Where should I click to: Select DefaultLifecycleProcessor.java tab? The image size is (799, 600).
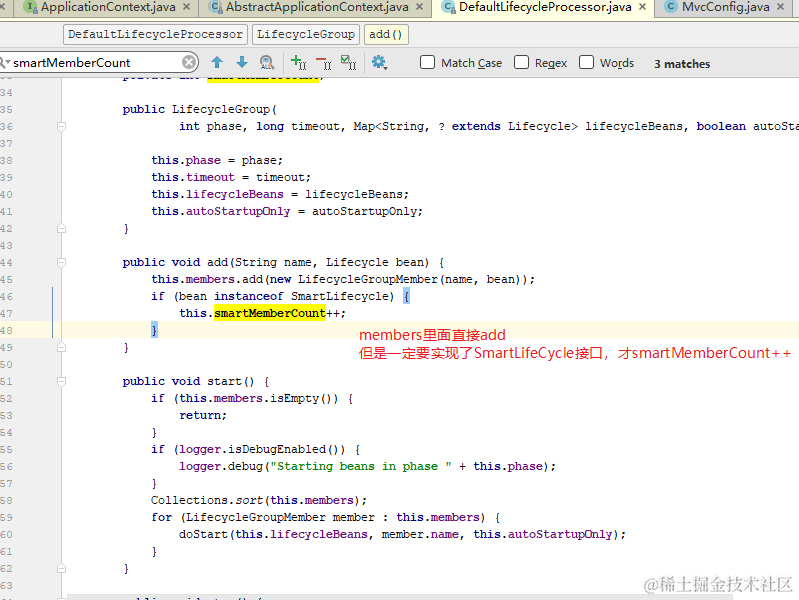[545, 7]
